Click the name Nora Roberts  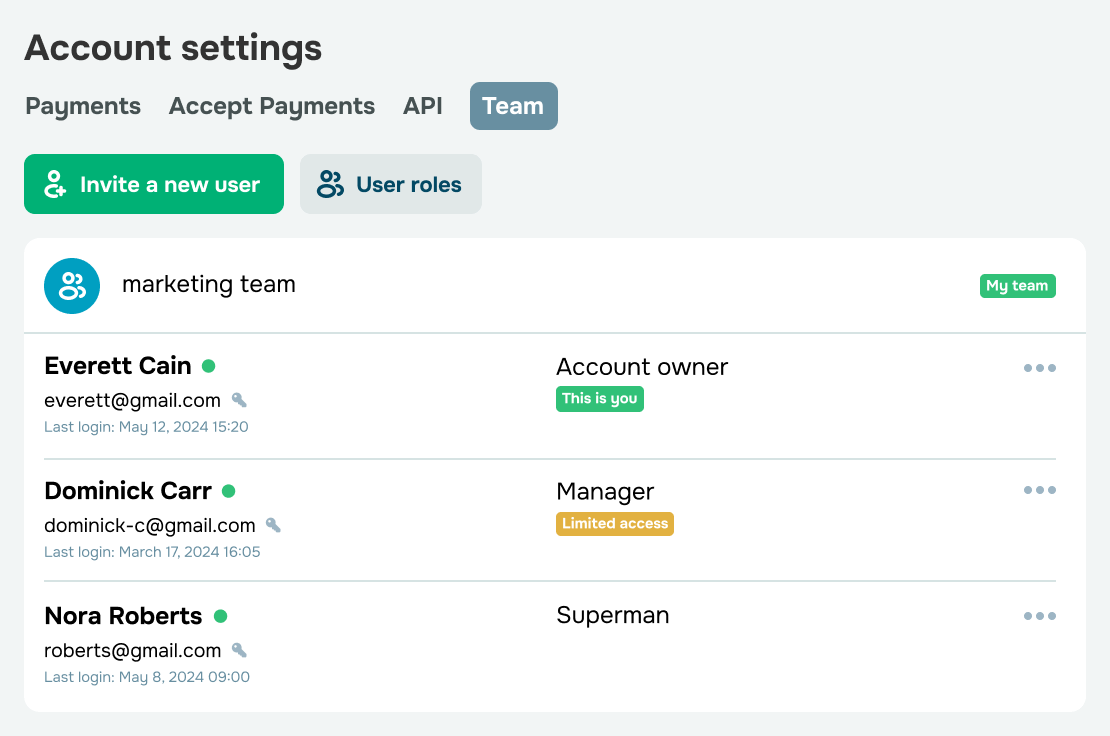(x=123, y=616)
